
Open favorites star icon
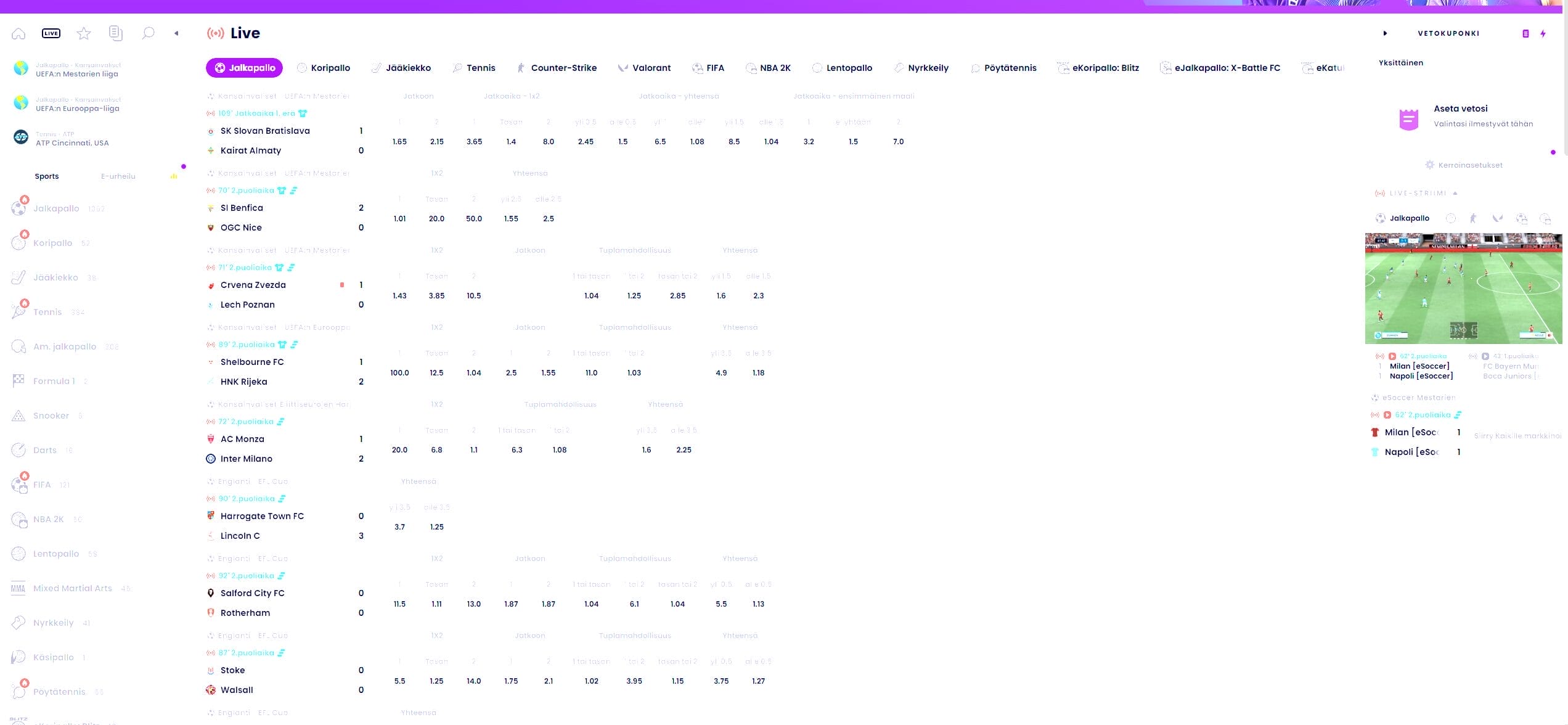84,33
